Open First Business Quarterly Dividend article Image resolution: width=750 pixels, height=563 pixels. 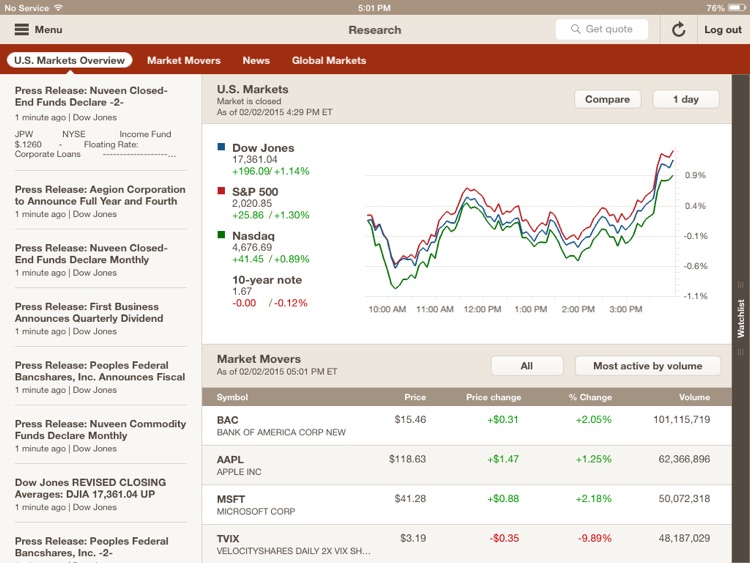[x=100, y=319]
